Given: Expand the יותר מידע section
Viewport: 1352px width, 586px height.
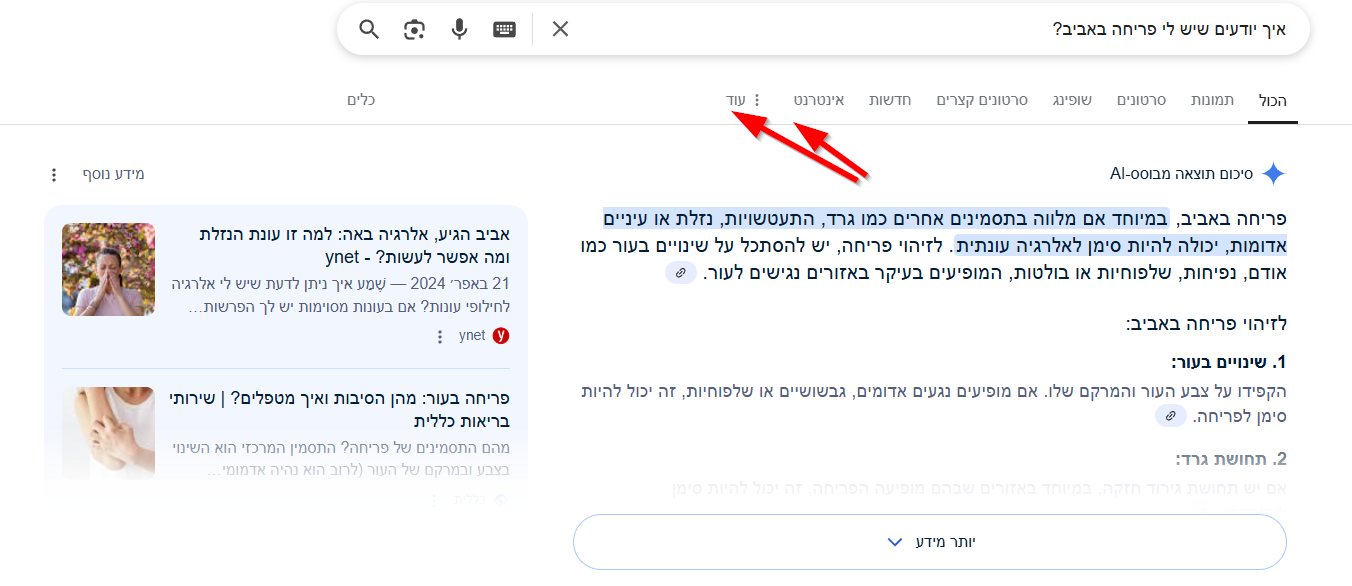Looking at the screenshot, I should tap(929, 541).
